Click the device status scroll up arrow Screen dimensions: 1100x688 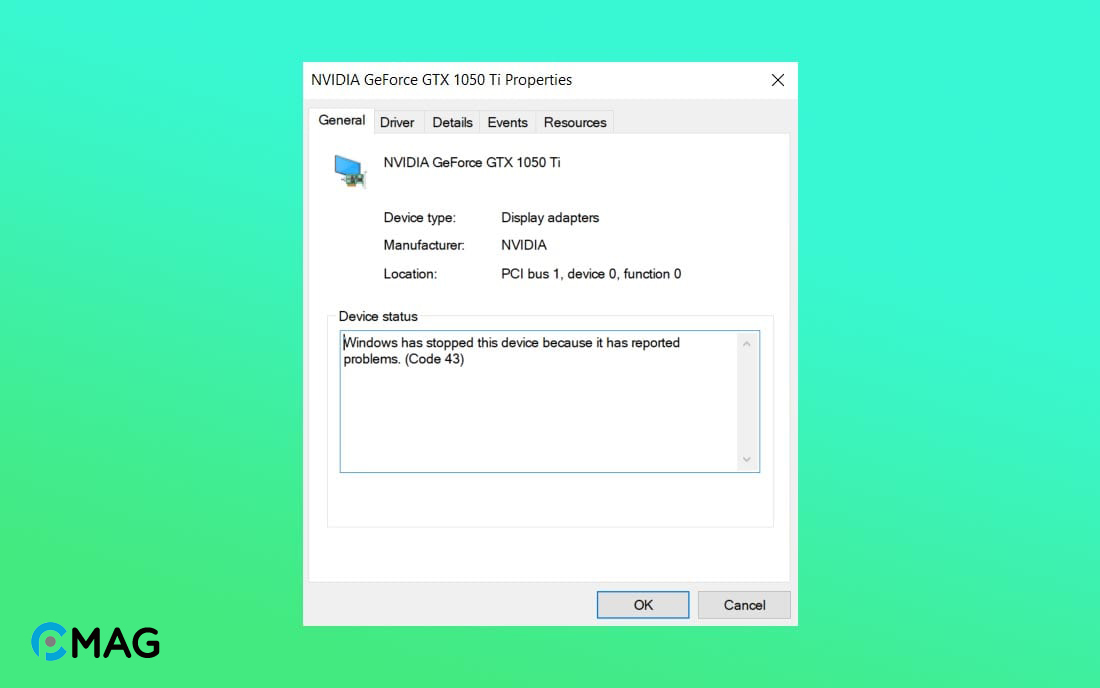point(746,344)
